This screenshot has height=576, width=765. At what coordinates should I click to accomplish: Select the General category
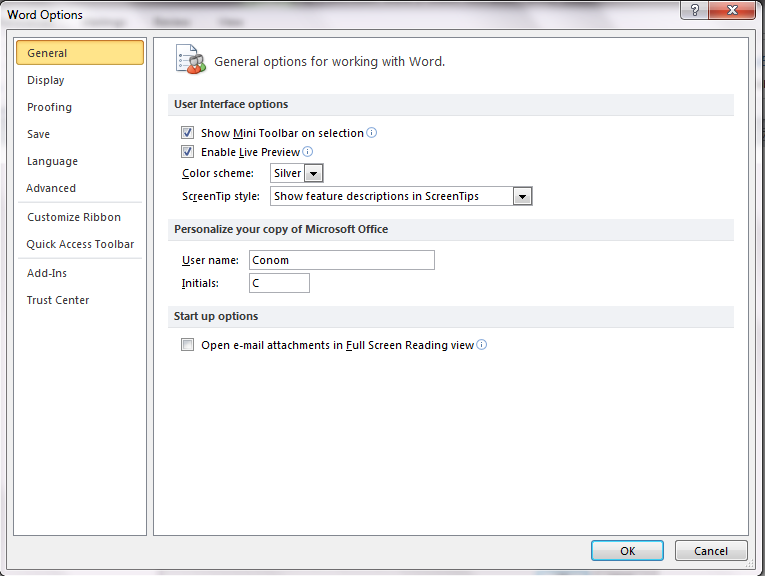click(80, 53)
